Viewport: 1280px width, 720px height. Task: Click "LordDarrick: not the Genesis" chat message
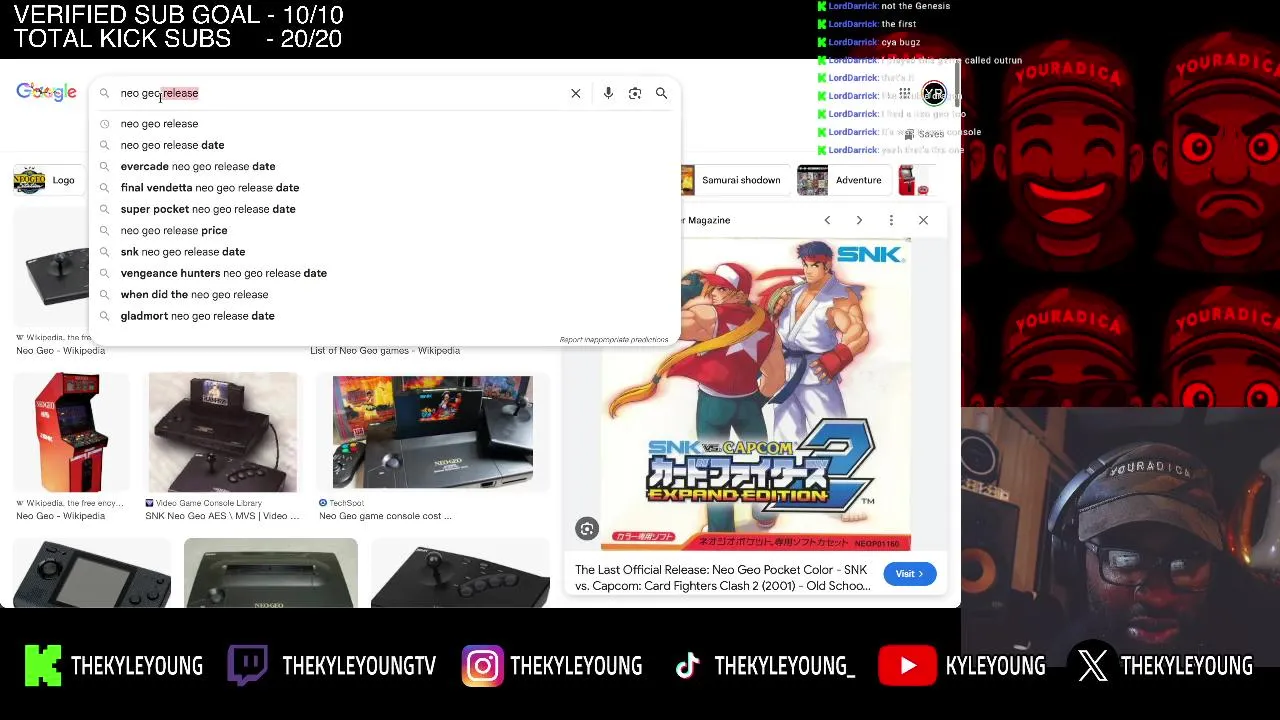pos(885,6)
